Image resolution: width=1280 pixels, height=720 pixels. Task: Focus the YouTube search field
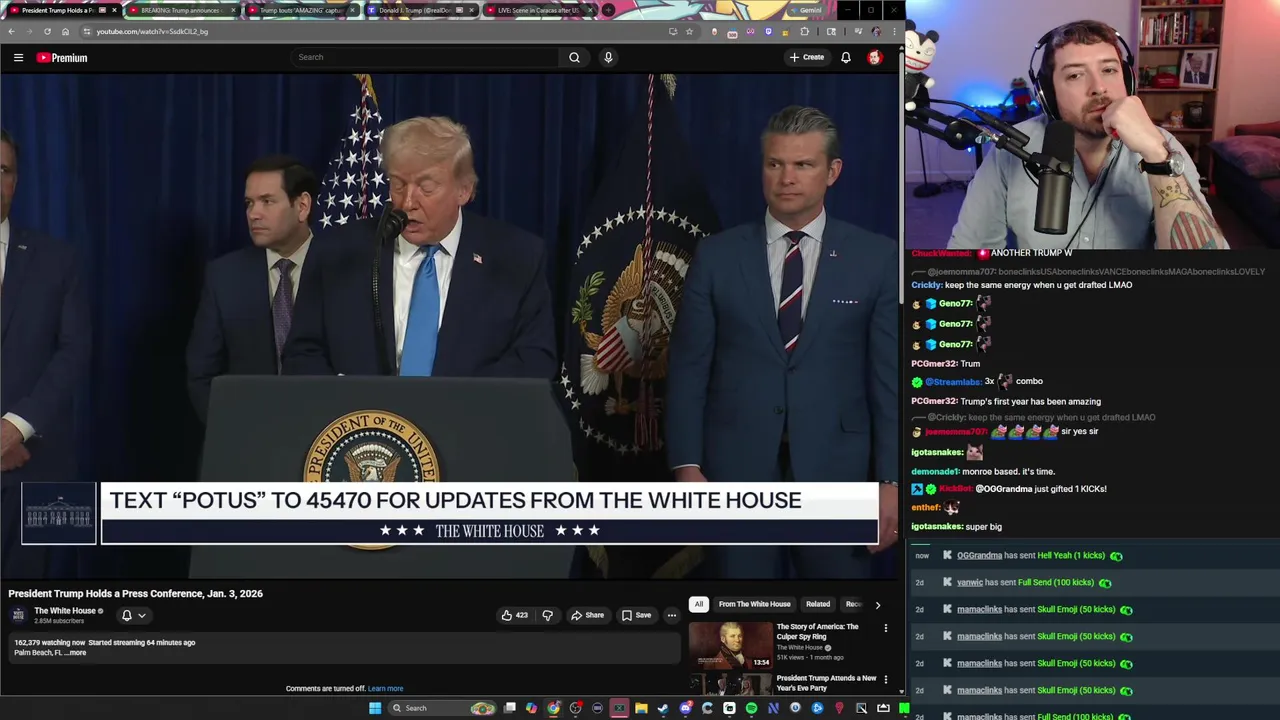pyautogui.click(x=426, y=57)
